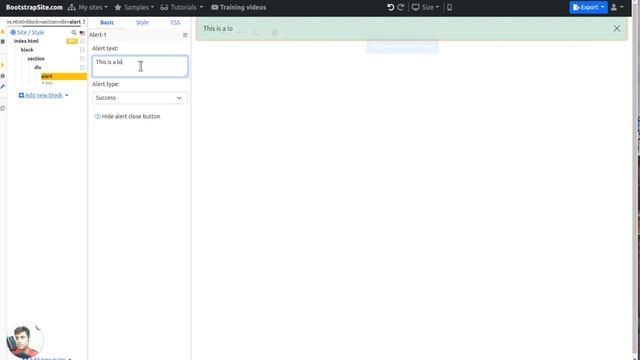Click the search magnifier in the tree panel
The height and width of the screenshot is (360, 640).
[x=74, y=32]
